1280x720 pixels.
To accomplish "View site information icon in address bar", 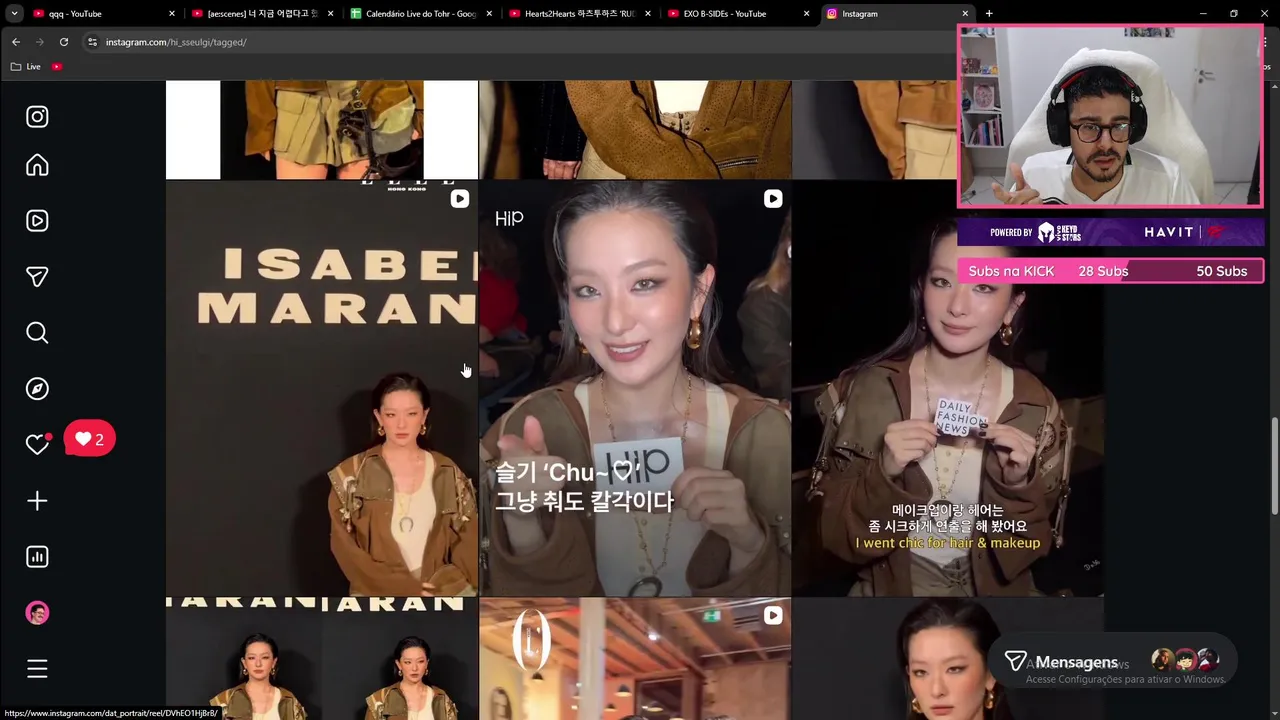I will (x=92, y=42).
